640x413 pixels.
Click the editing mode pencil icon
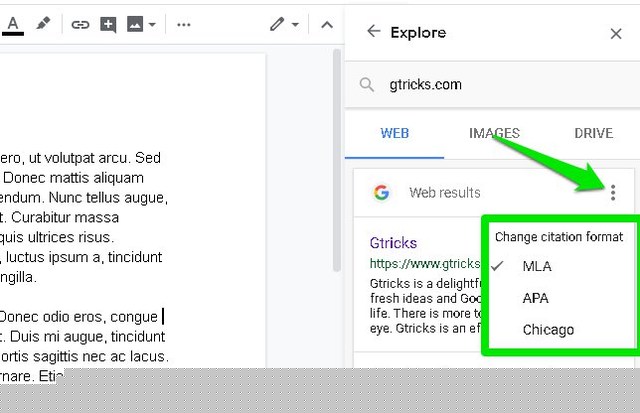277,24
